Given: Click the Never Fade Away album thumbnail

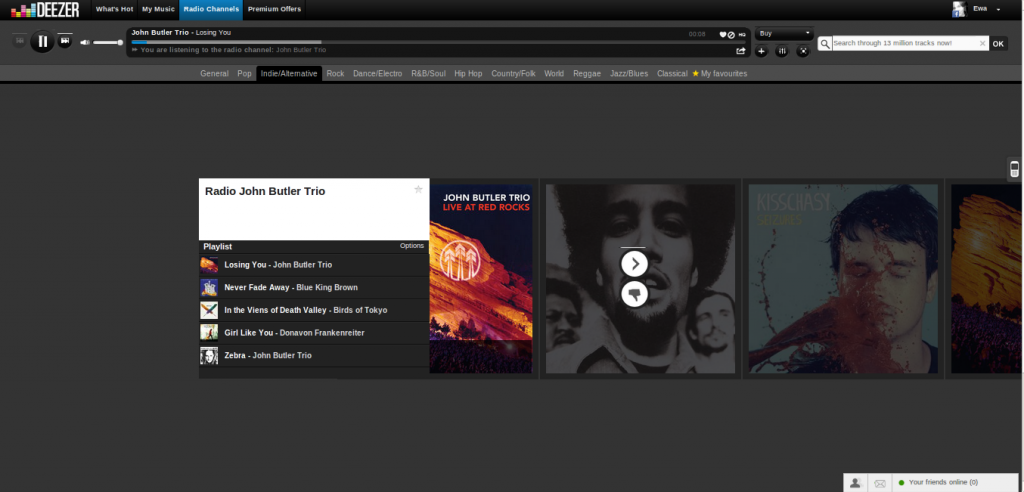Looking at the screenshot, I should point(209,287).
